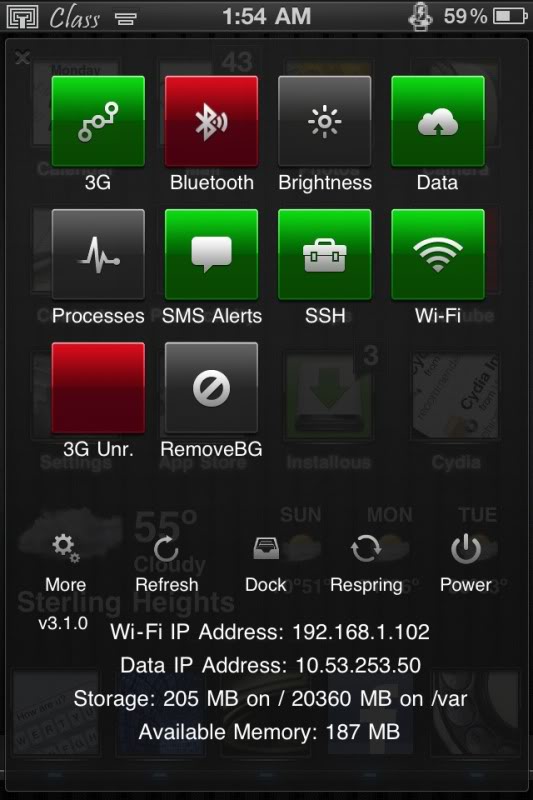Tap the Respring rotating arrows icon
The height and width of the screenshot is (800, 533).
[366, 548]
